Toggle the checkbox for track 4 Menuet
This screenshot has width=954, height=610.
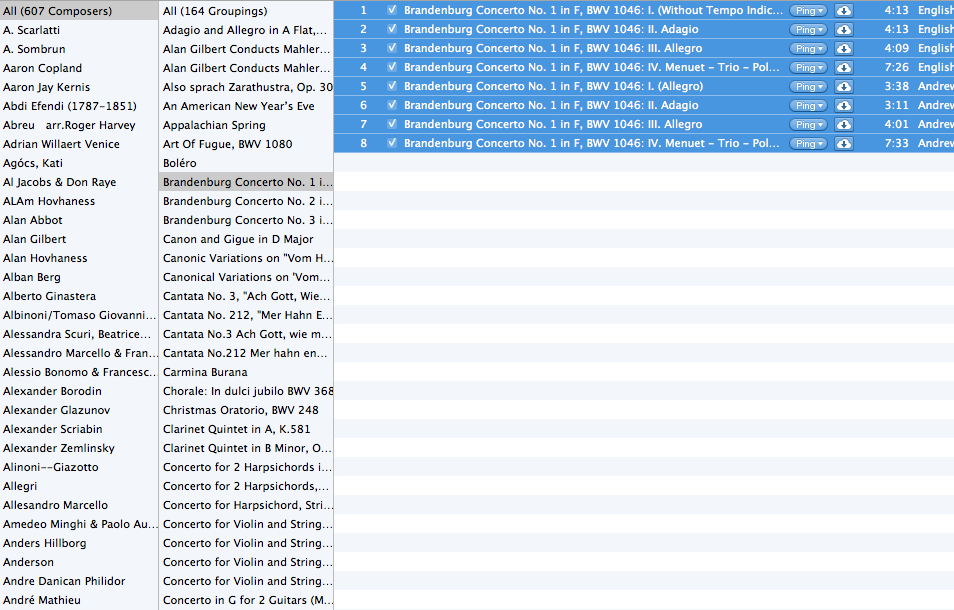(x=392, y=67)
